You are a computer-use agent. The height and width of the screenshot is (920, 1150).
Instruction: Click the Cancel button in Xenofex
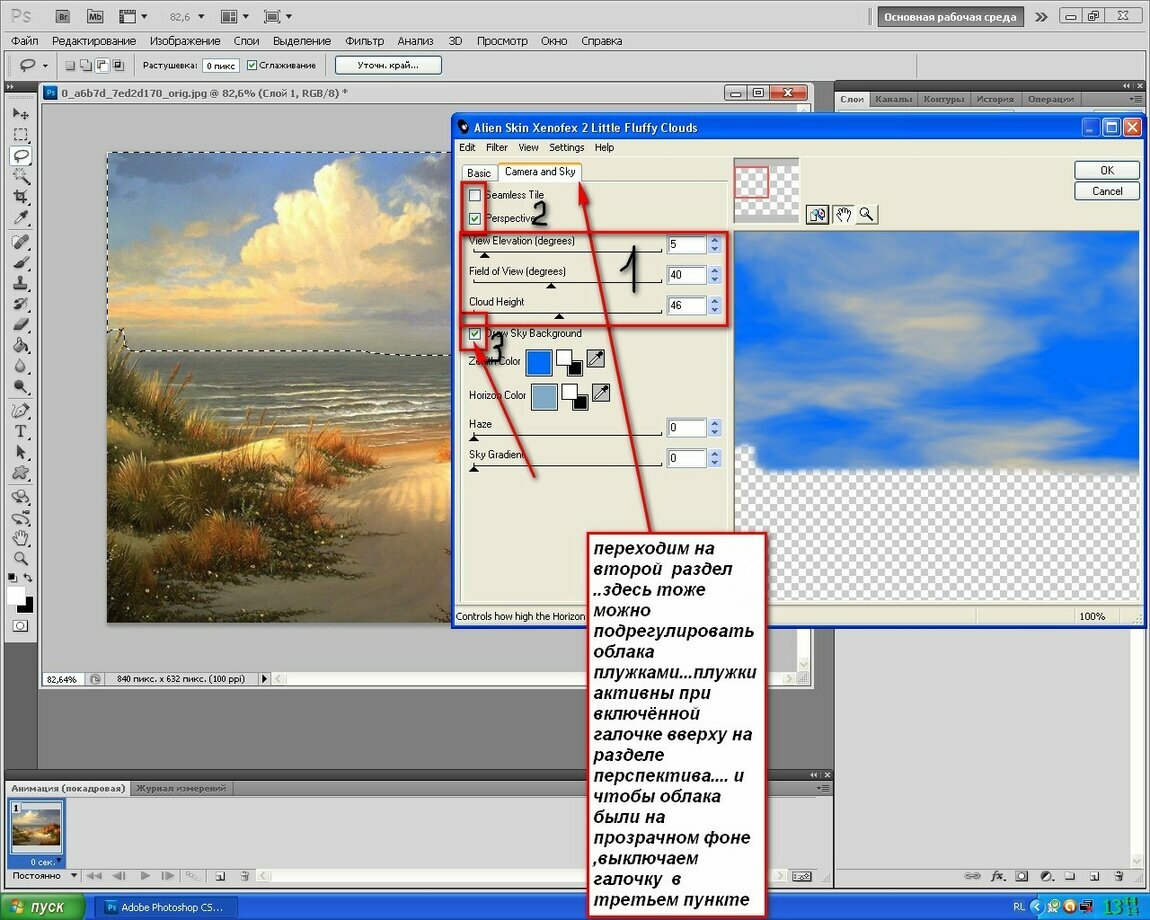tap(1107, 191)
